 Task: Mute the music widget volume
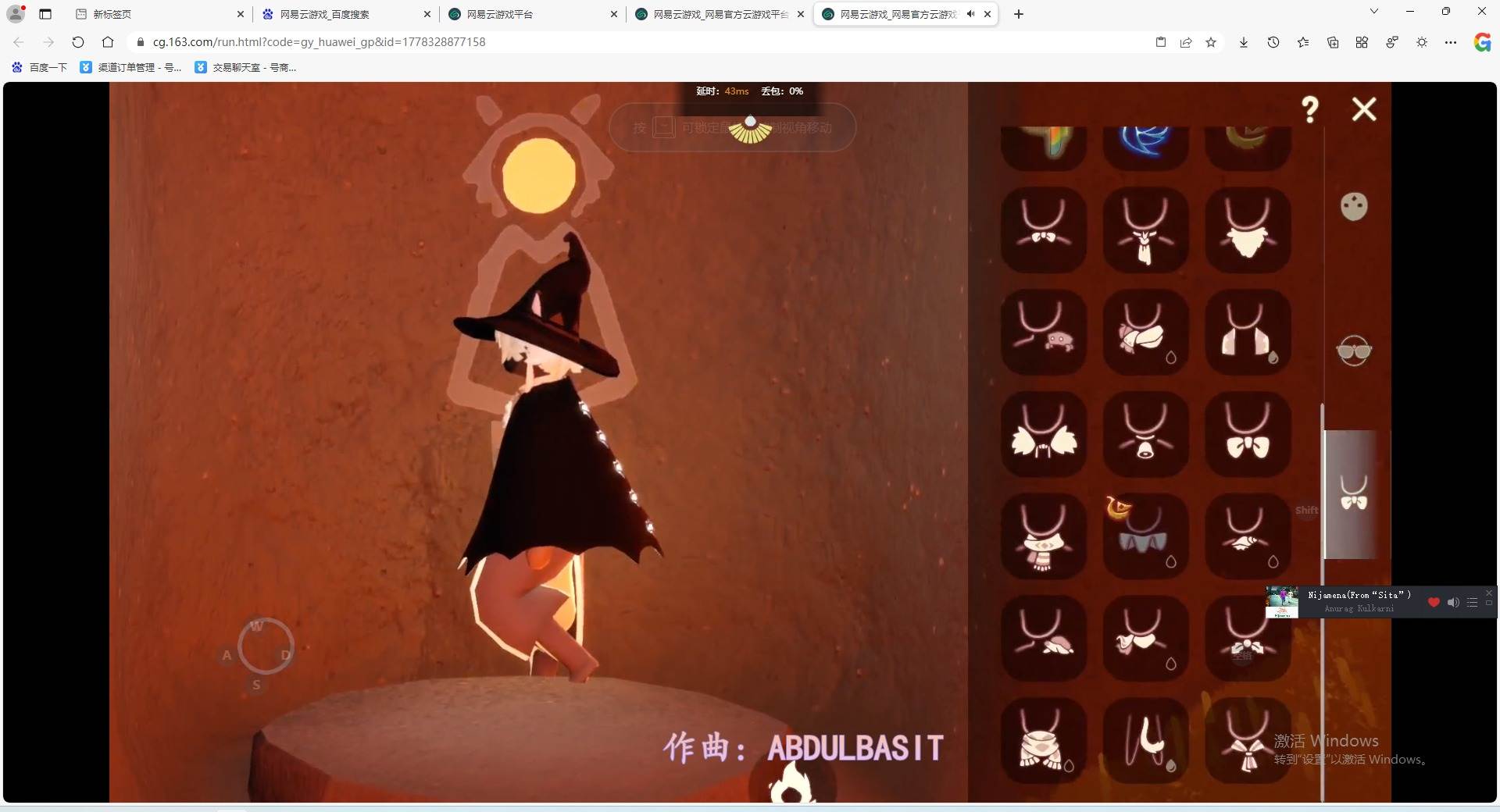coord(1453,602)
